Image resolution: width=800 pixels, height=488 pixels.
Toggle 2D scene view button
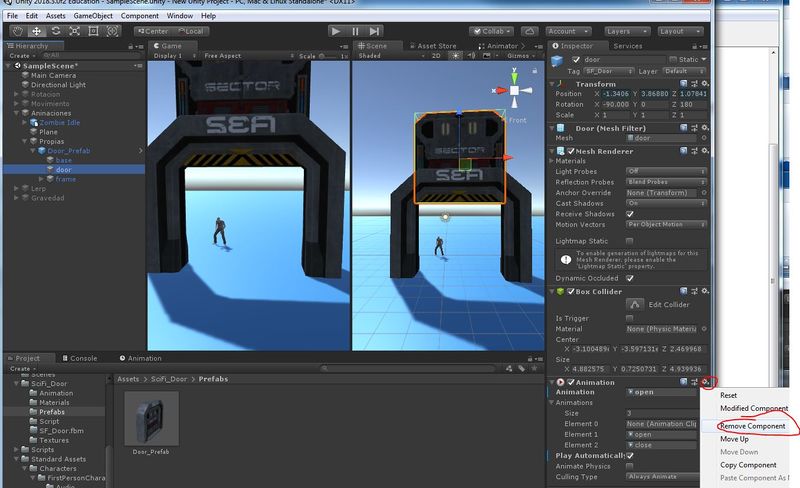(x=436, y=56)
